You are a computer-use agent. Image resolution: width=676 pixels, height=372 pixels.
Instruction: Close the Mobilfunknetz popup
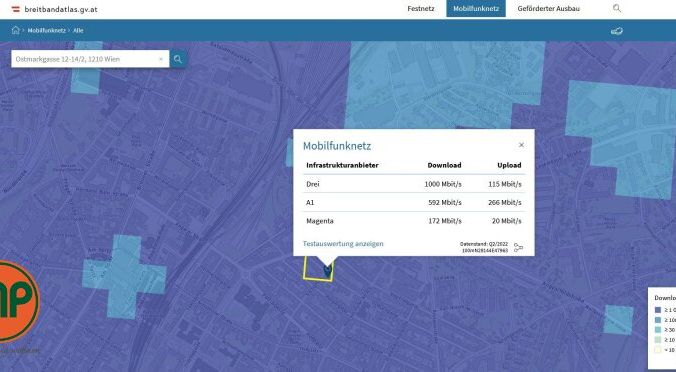(521, 145)
